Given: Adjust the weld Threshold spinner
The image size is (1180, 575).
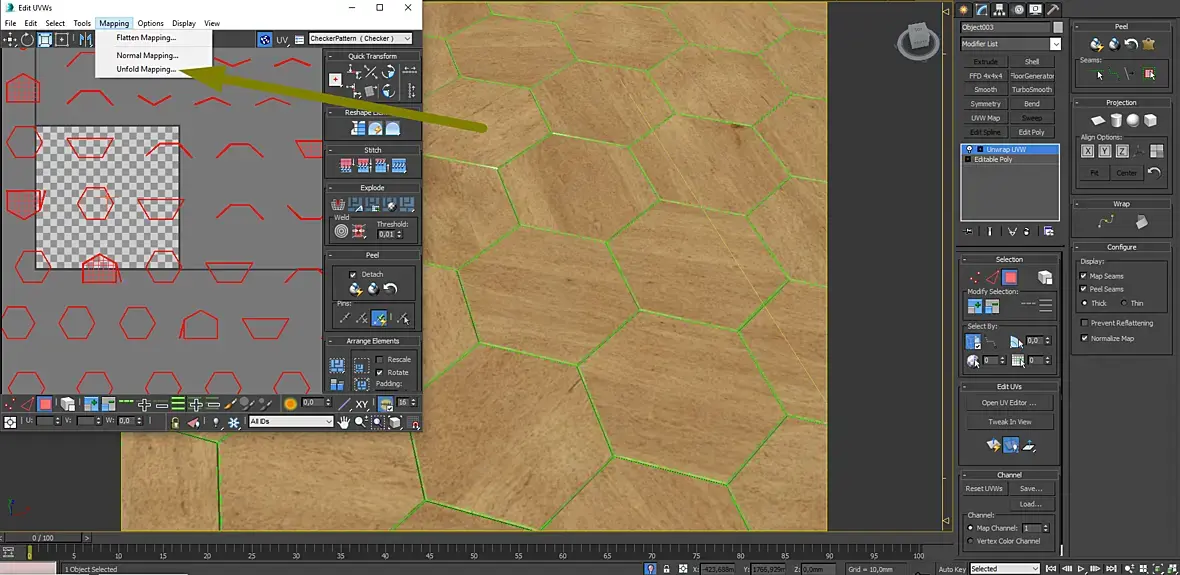Looking at the screenshot, I should [x=397, y=234].
